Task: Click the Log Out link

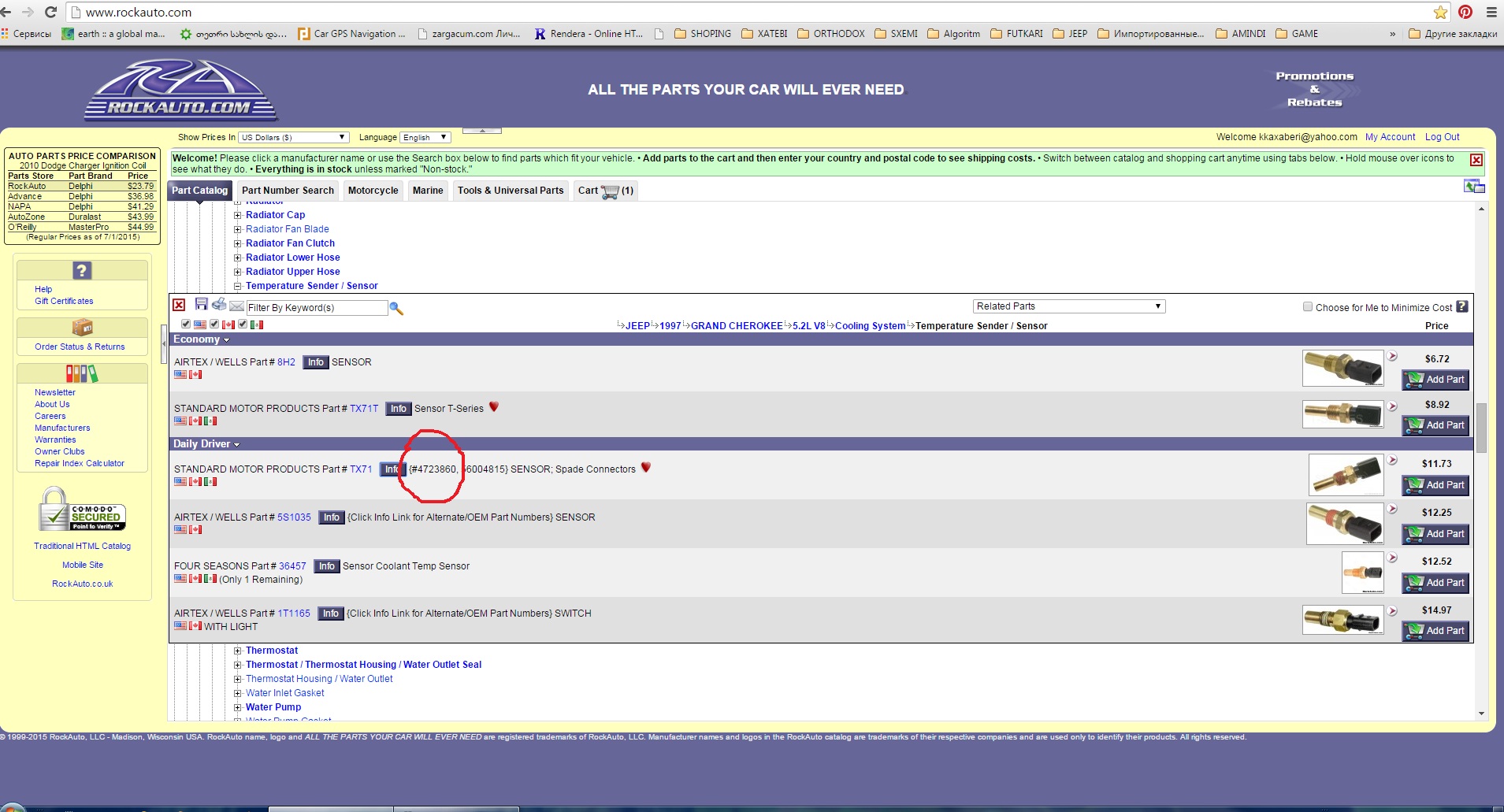Action: (x=1442, y=137)
